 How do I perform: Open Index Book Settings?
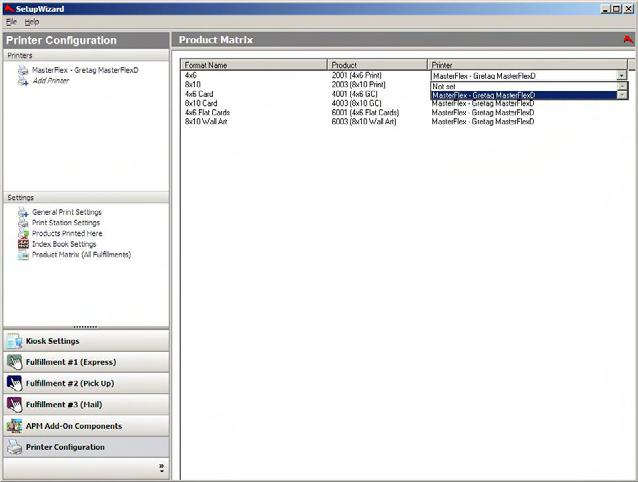tap(64, 244)
